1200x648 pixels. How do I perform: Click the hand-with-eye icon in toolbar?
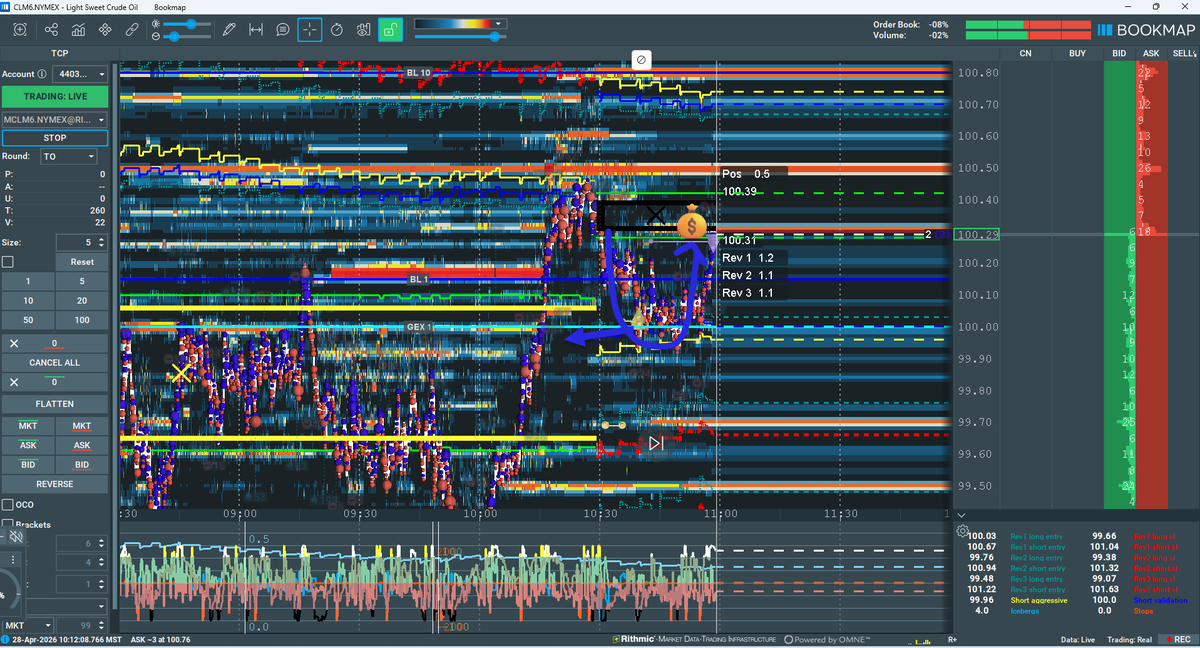coord(363,30)
